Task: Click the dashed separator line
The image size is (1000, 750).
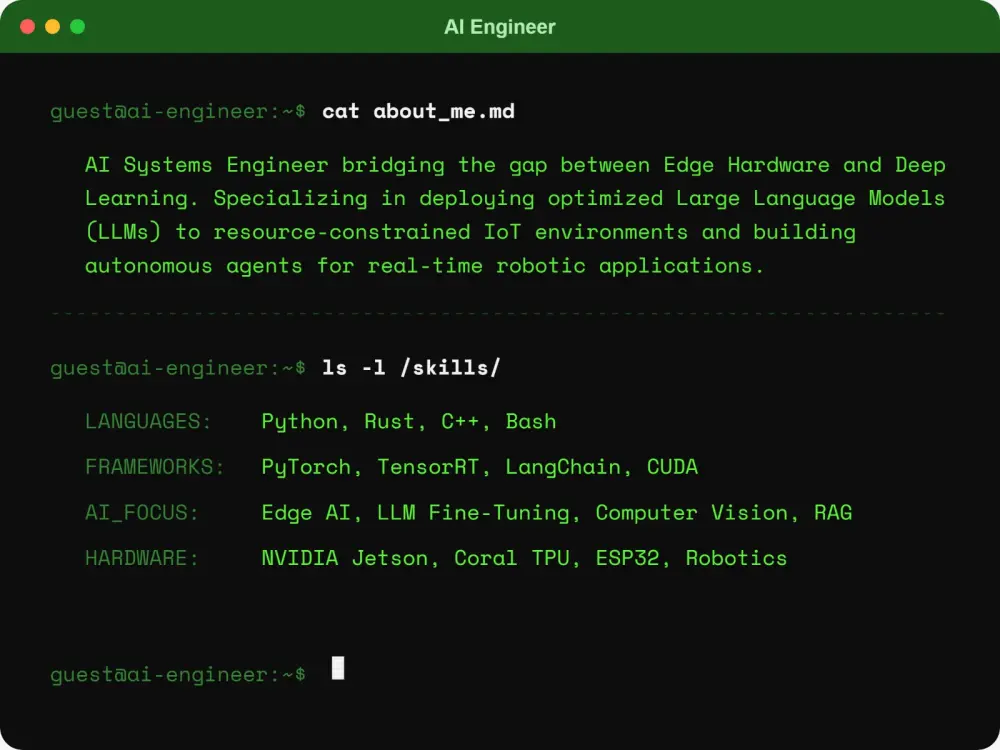Action: click(498, 313)
